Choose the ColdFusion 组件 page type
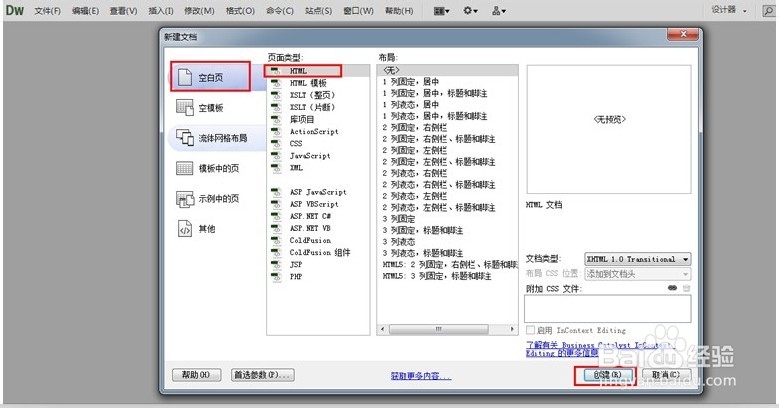The height and width of the screenshot is (408, 779). click(x=318, y=252)
